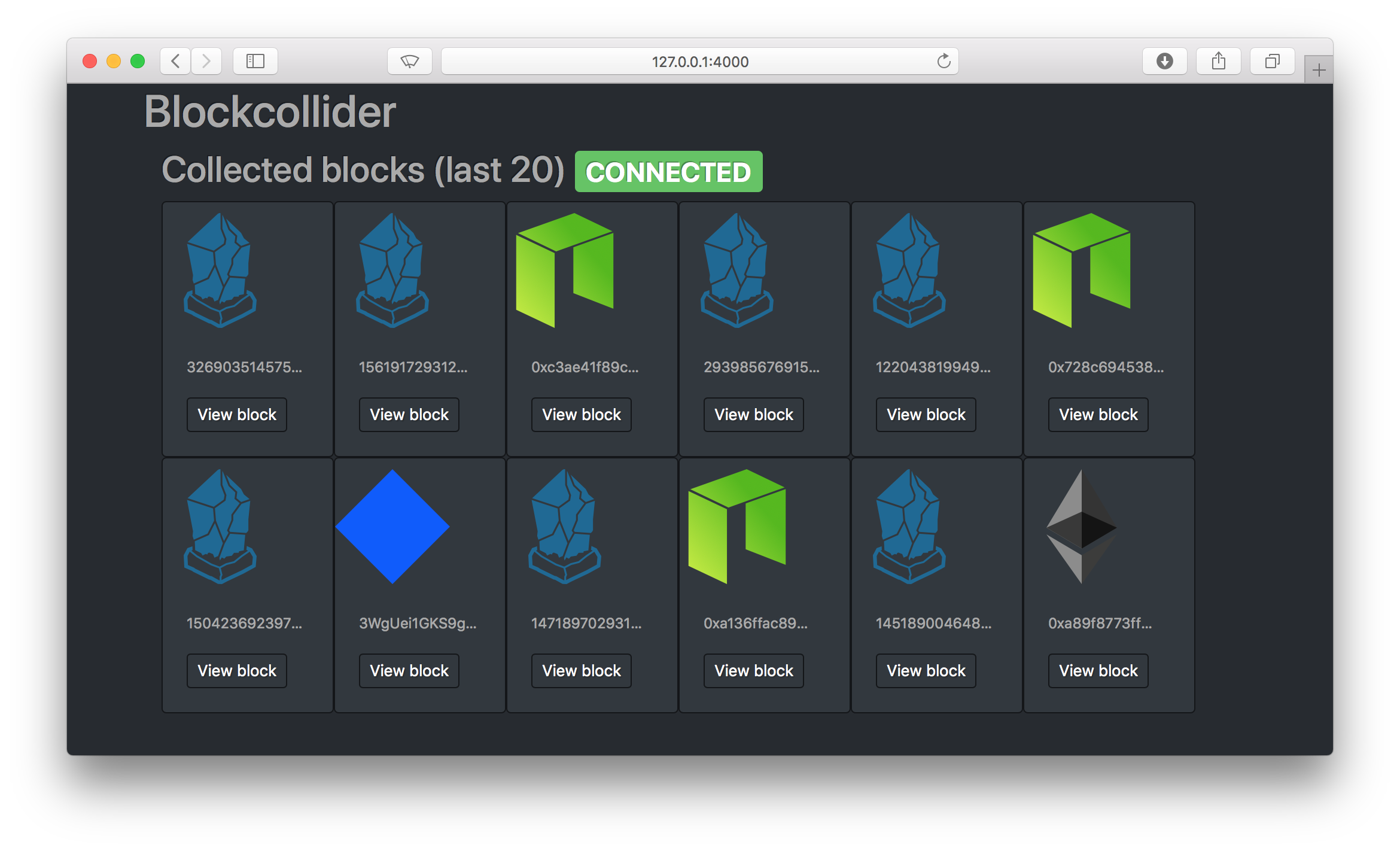This screenshot has height=851, width=1400.
Task: View block 3WgUei1GKS9g
Action: [x=409, y=671]
